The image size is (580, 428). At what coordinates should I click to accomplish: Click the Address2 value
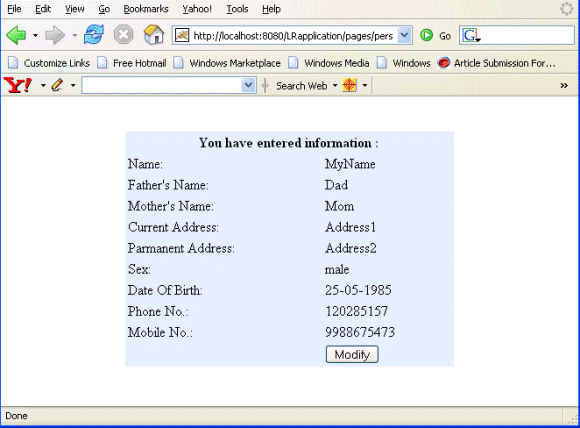click(351, 248)
